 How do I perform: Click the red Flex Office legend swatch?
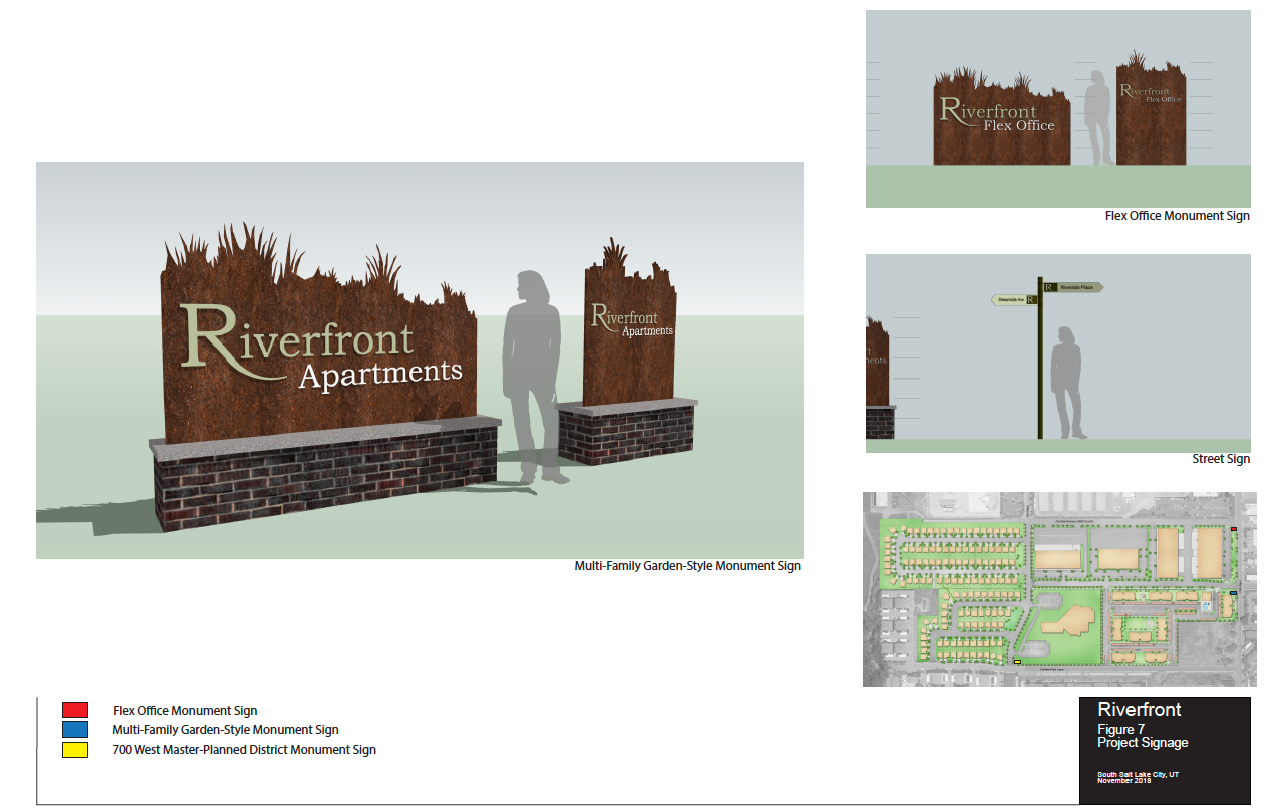(x=75, y=710)
